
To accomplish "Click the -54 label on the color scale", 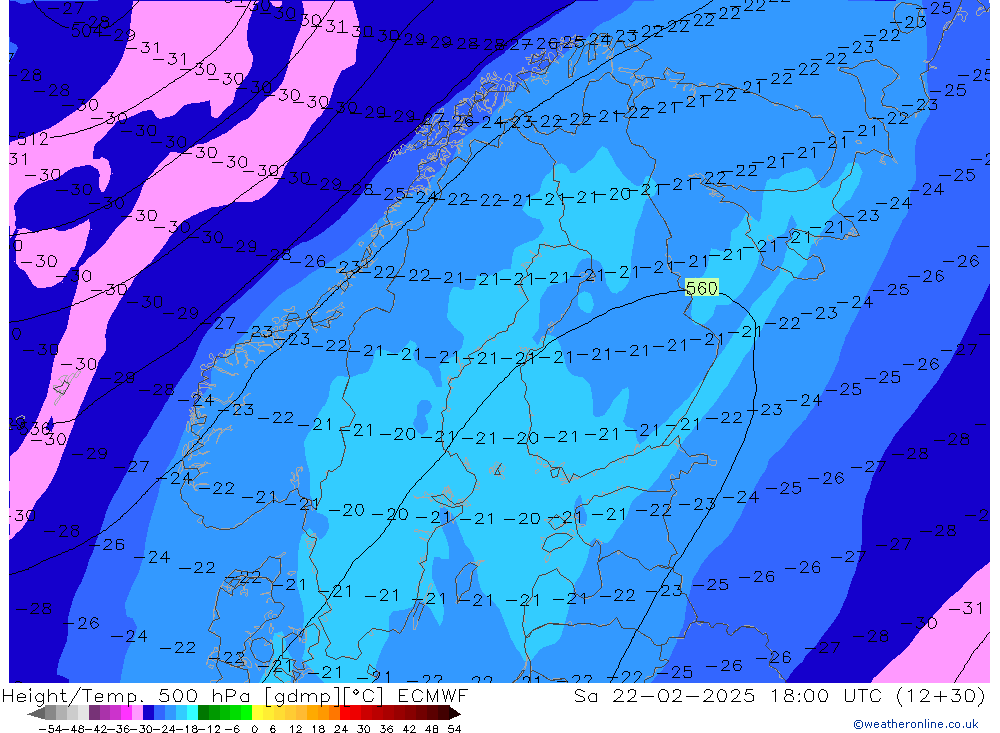I will pyautogui.click(x=50, y=729).
